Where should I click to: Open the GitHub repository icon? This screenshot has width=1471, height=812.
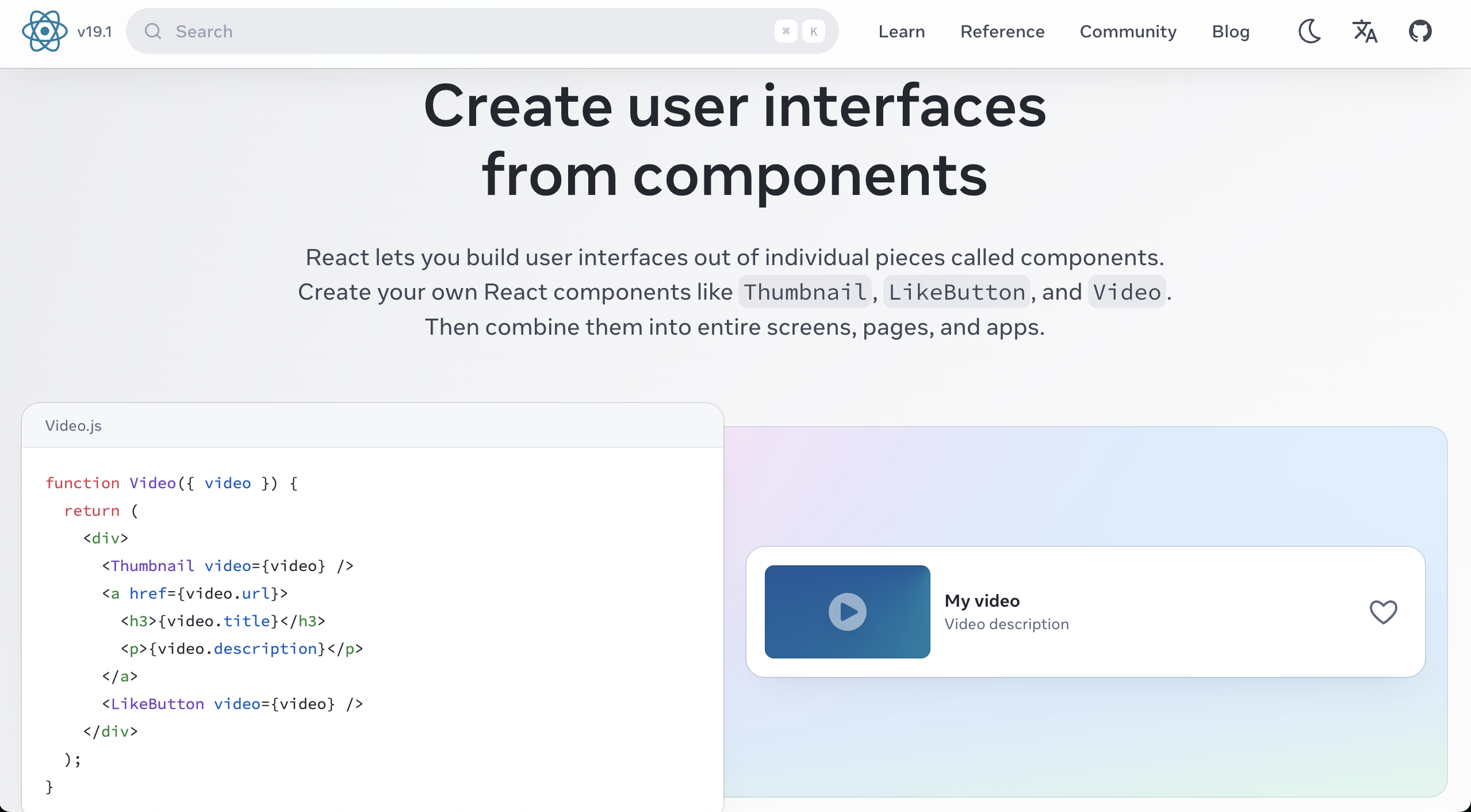[1420, 31]
